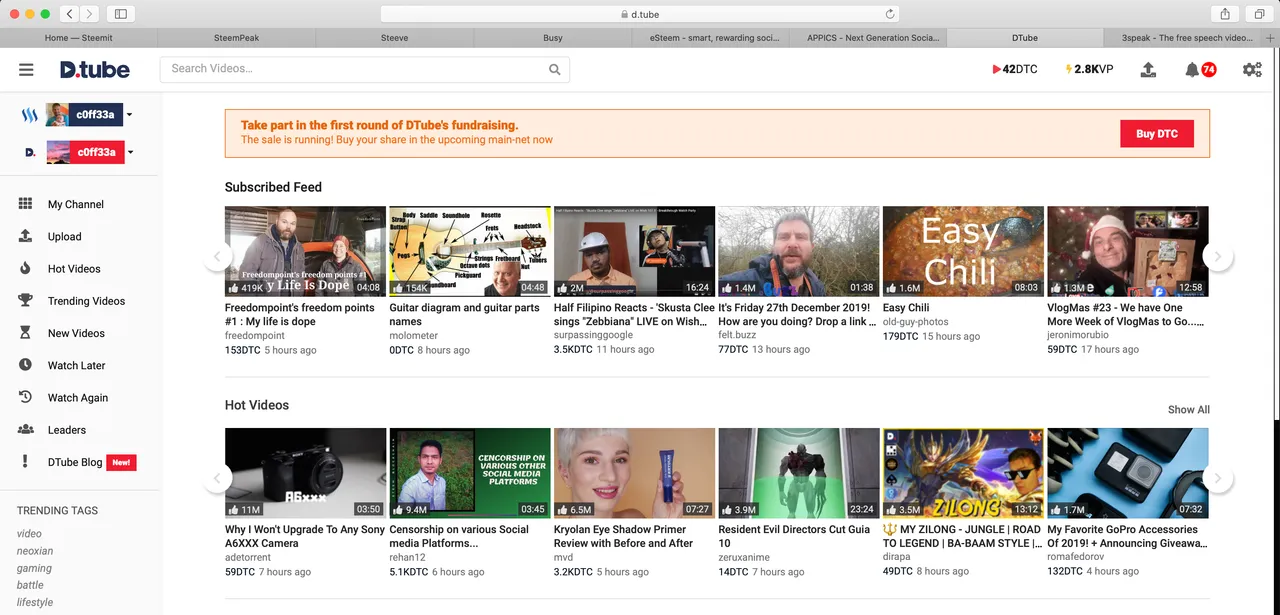Open the battle trending tag
The height and width of the screenshot is (615, 1280).
point(30,585)
